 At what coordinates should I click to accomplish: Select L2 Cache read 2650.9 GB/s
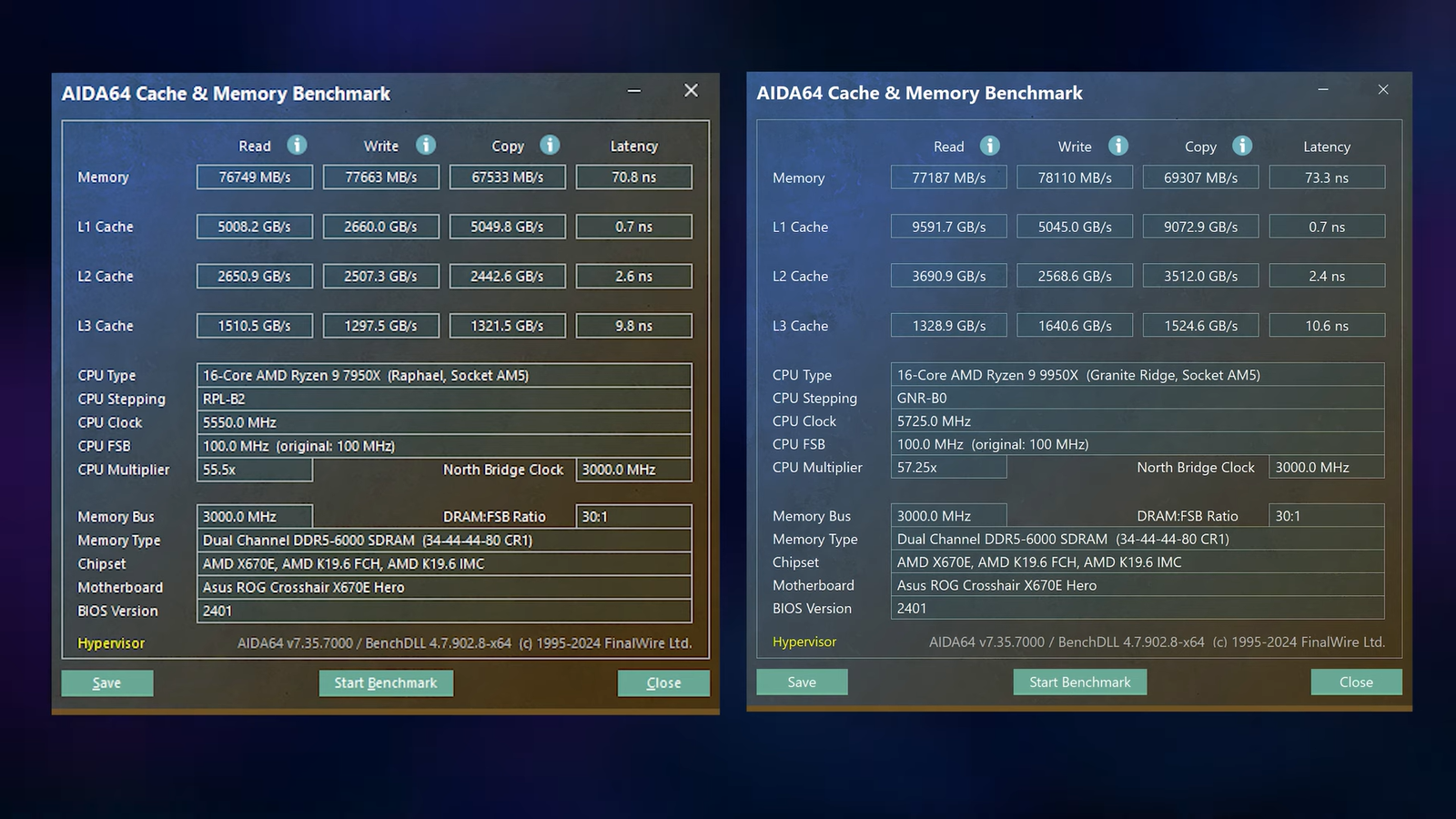point(255,277)
